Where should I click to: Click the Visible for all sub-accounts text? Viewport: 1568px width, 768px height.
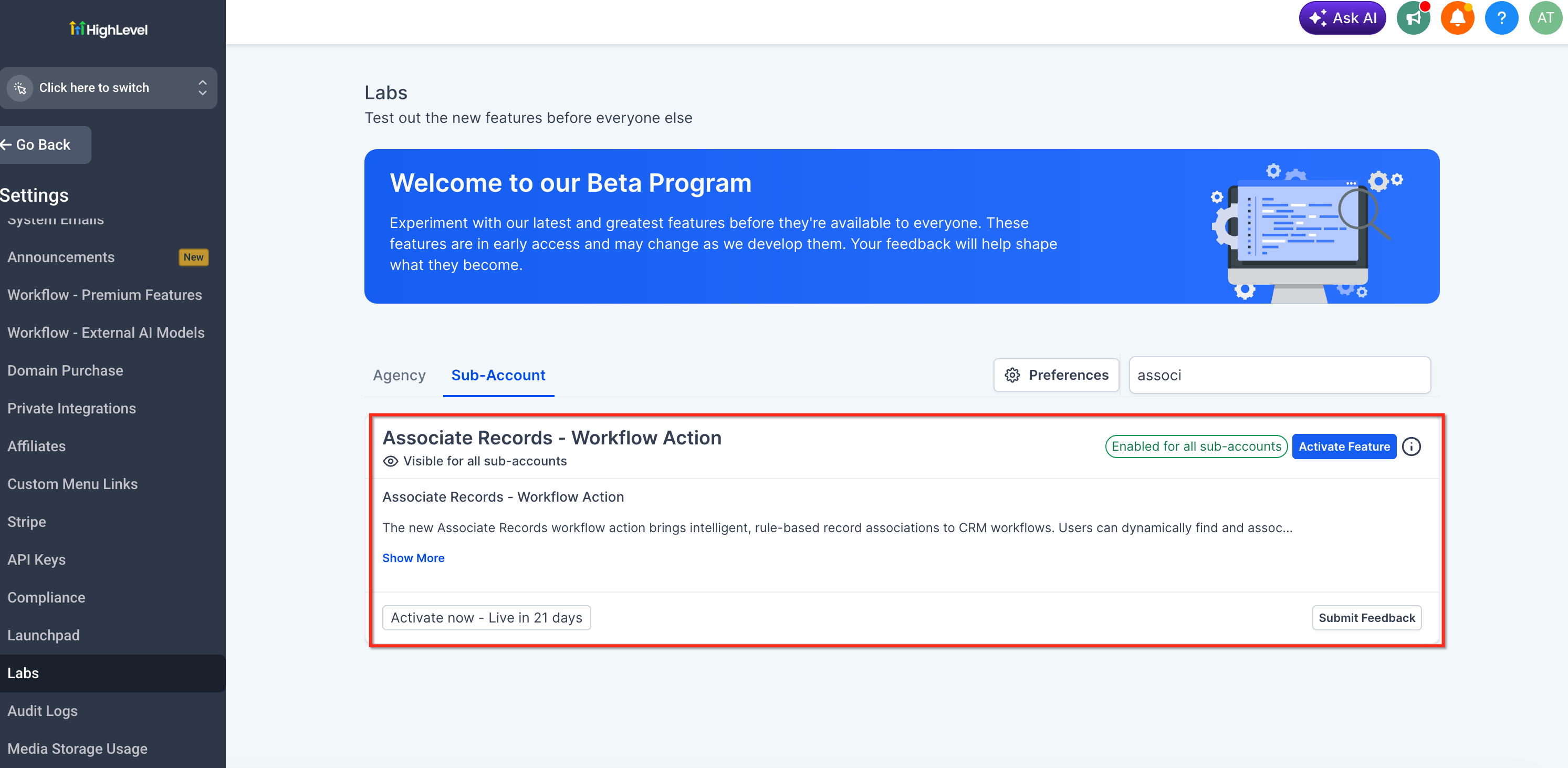point(485,461)
